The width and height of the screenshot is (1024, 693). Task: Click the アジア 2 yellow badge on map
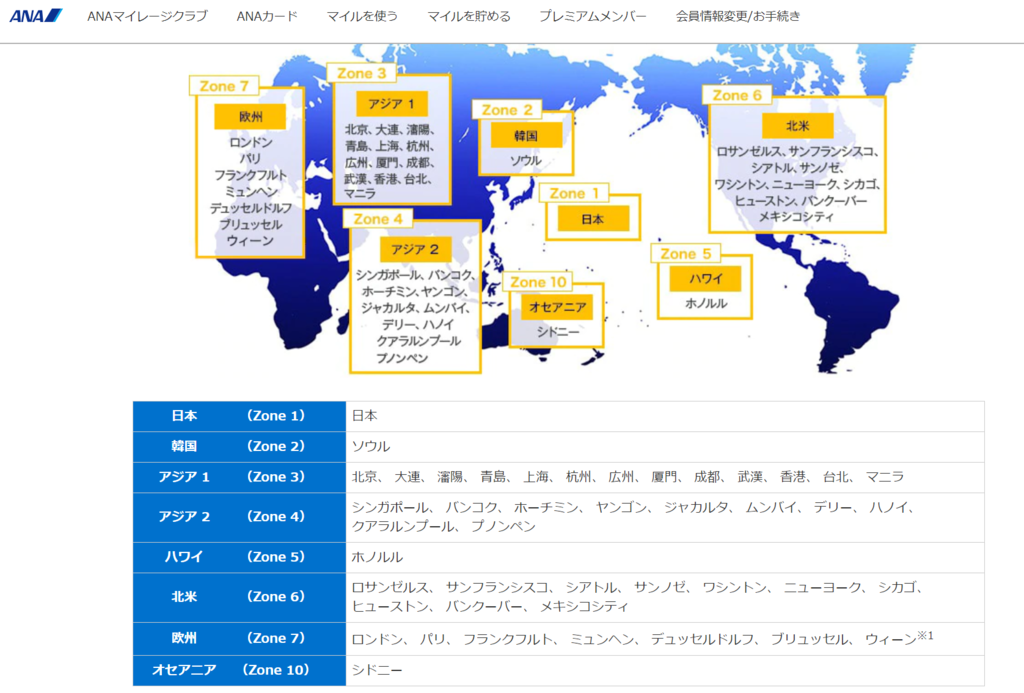coord(415,250)
